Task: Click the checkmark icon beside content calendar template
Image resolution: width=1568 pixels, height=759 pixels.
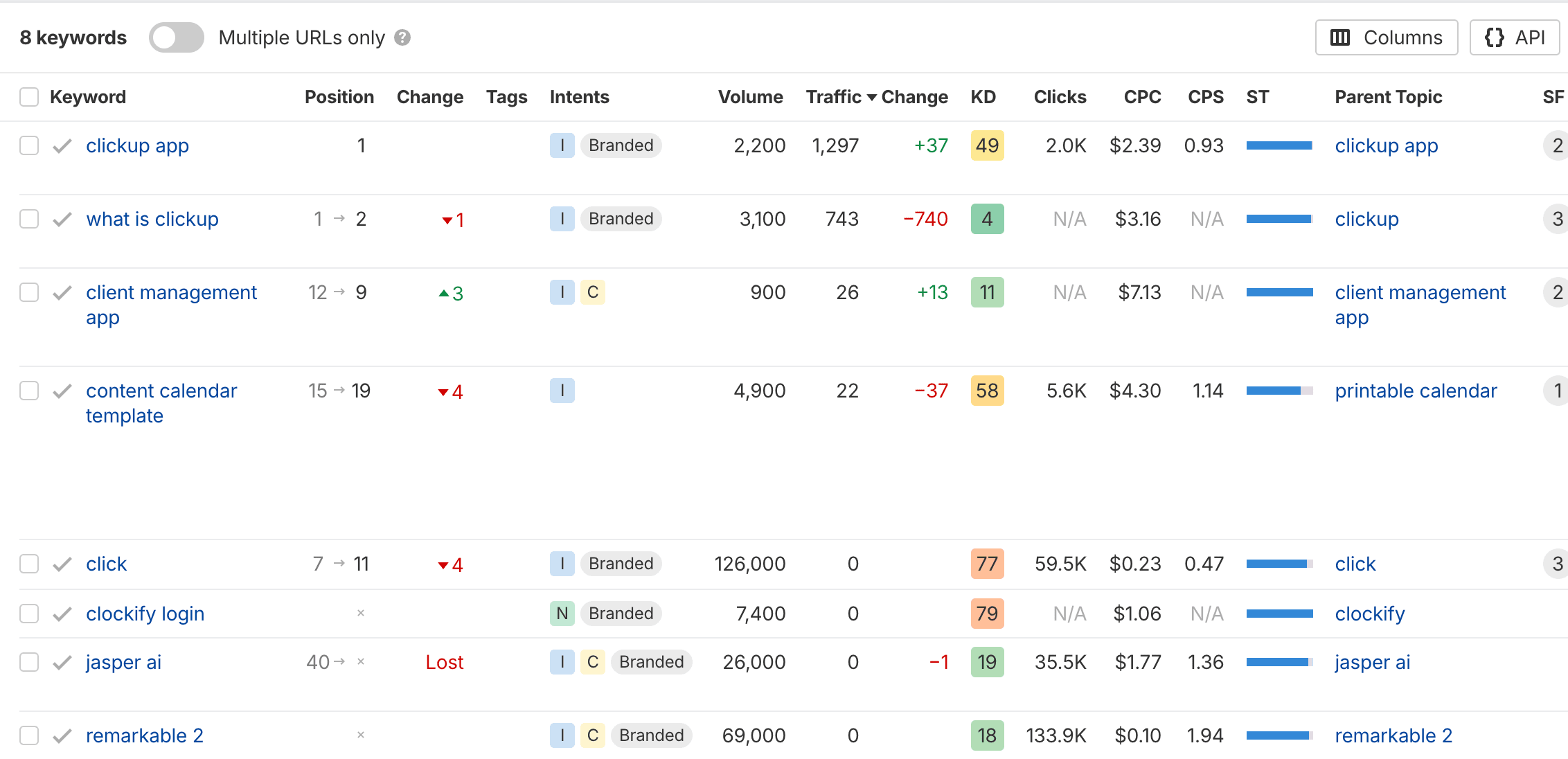Action: [x=62, y=391]
